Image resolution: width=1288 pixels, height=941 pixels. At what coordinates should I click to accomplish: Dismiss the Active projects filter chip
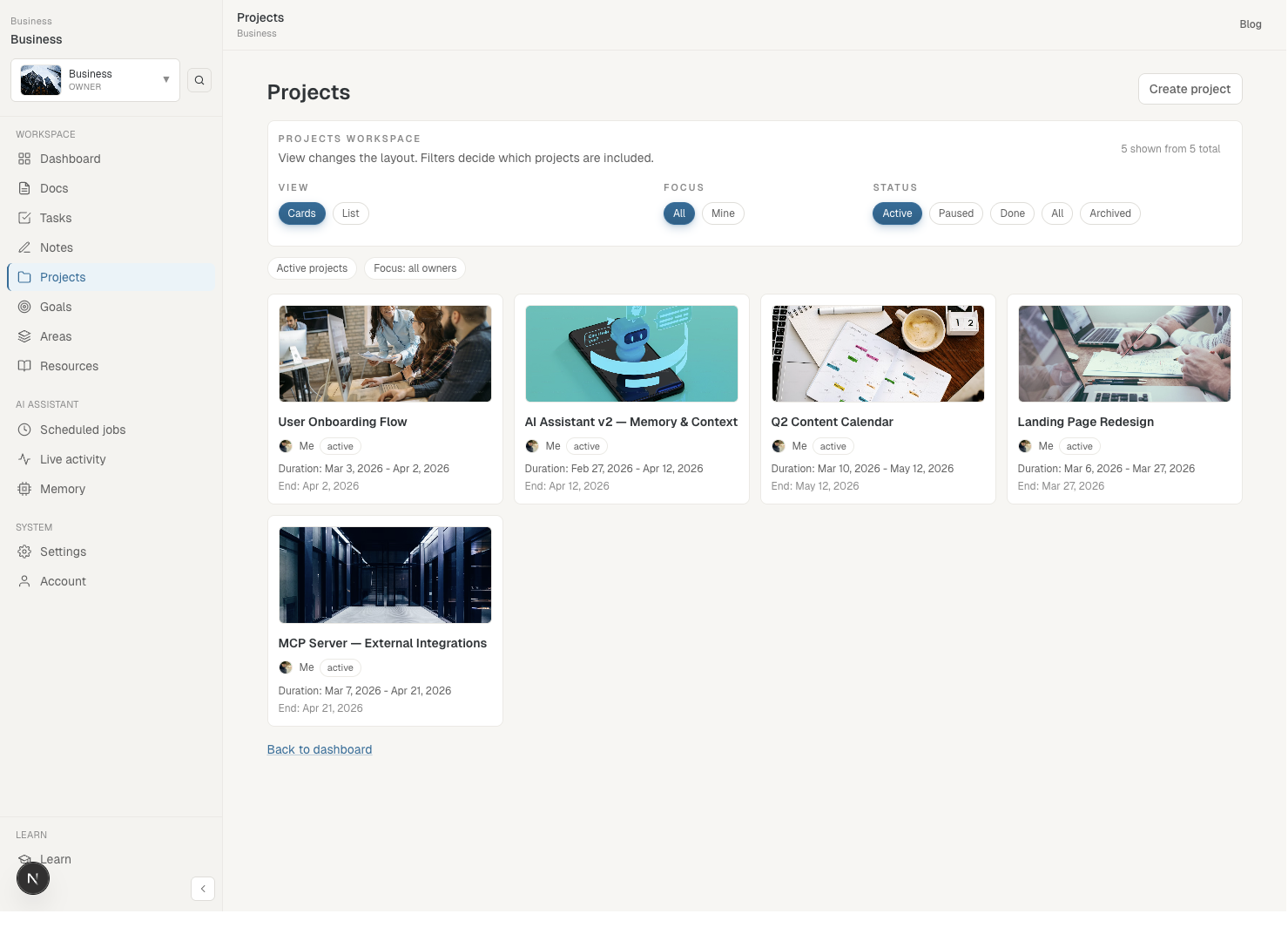coord(312,268)
